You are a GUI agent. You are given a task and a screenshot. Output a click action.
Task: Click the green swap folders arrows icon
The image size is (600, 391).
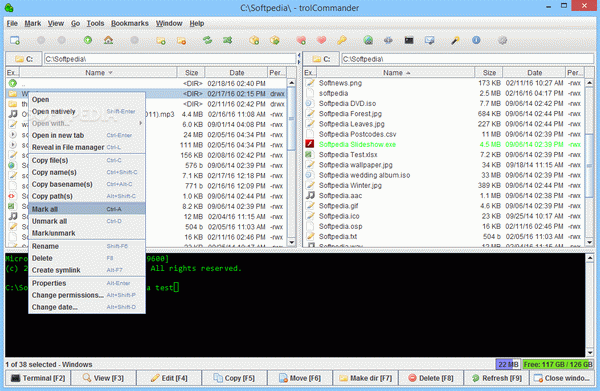point(207,40)
